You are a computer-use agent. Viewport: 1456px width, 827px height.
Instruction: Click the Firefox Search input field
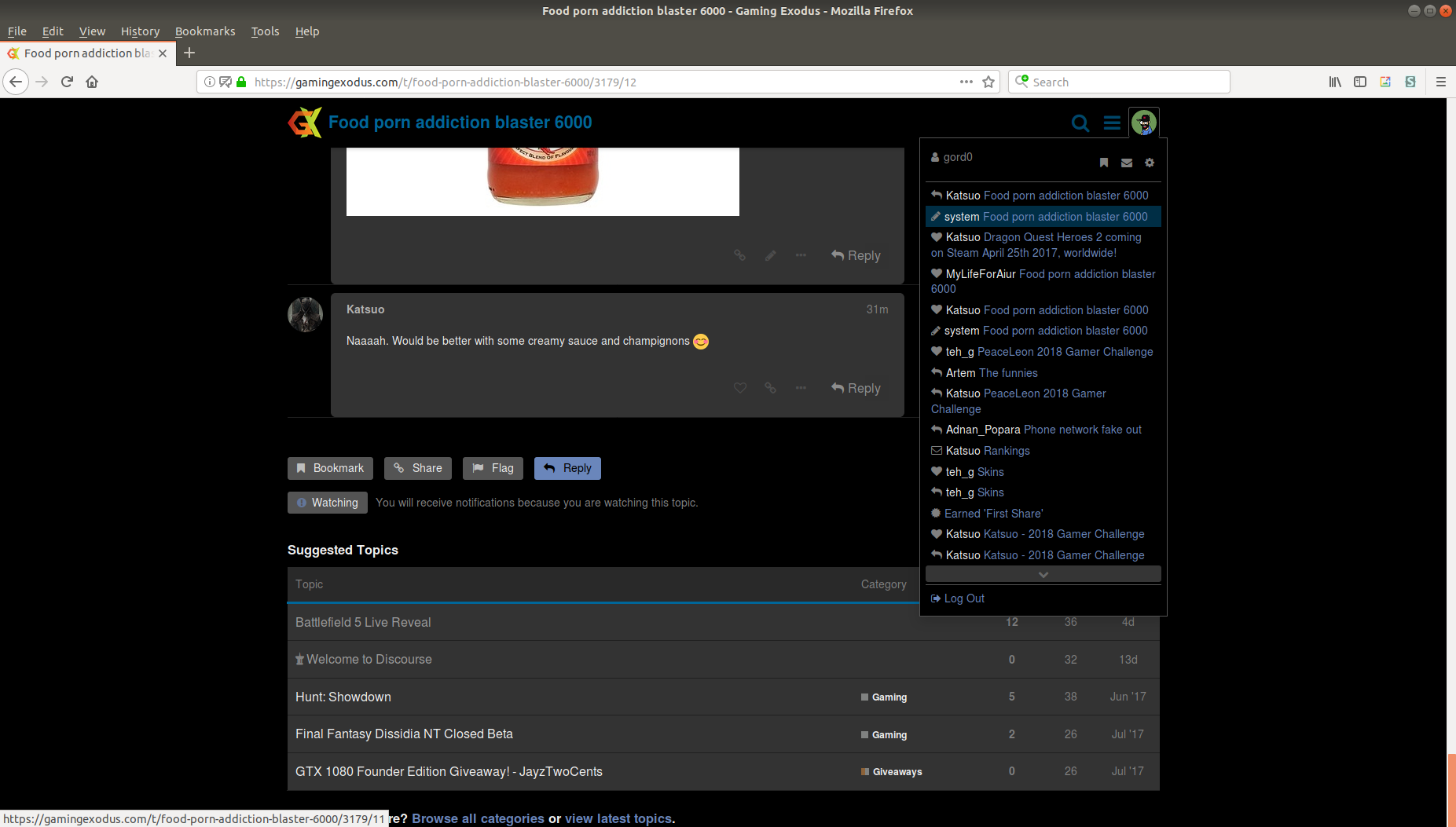tap(1119, 82)
